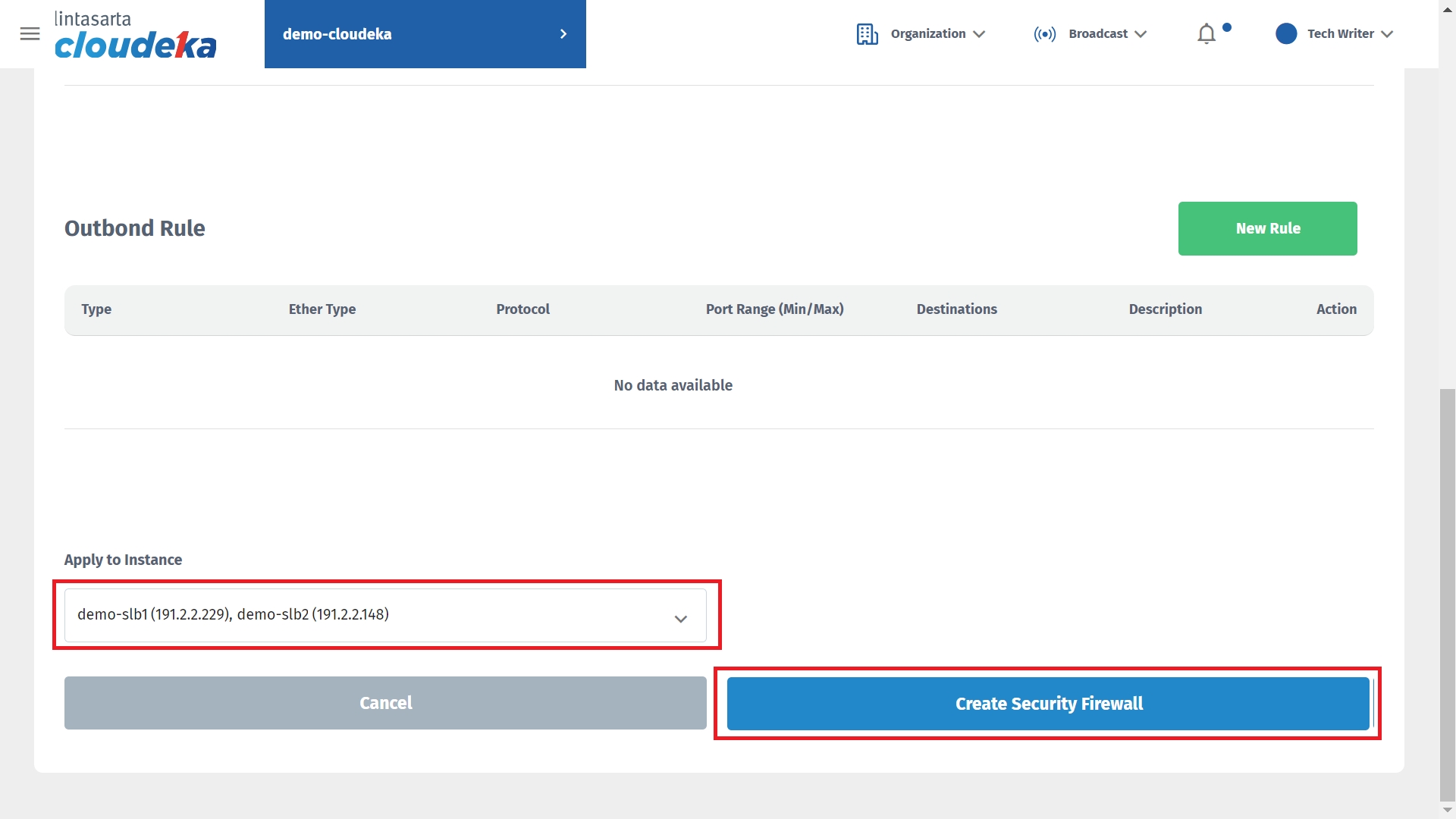Click the Destinations column header
The image size is (1456, 819).
[x=956, y=309]
